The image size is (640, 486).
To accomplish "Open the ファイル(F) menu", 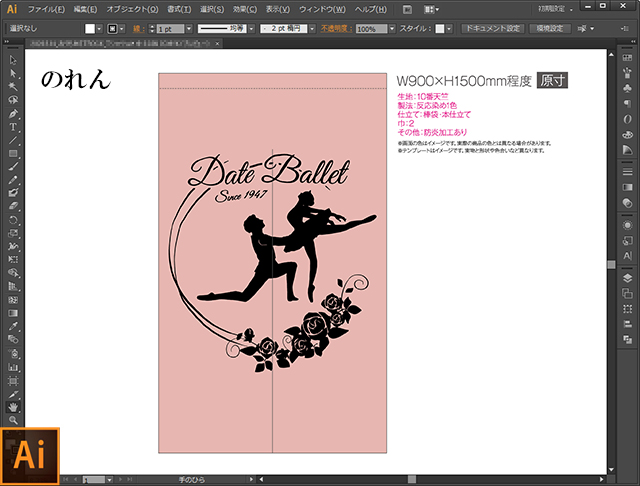I will click(46, 9).
